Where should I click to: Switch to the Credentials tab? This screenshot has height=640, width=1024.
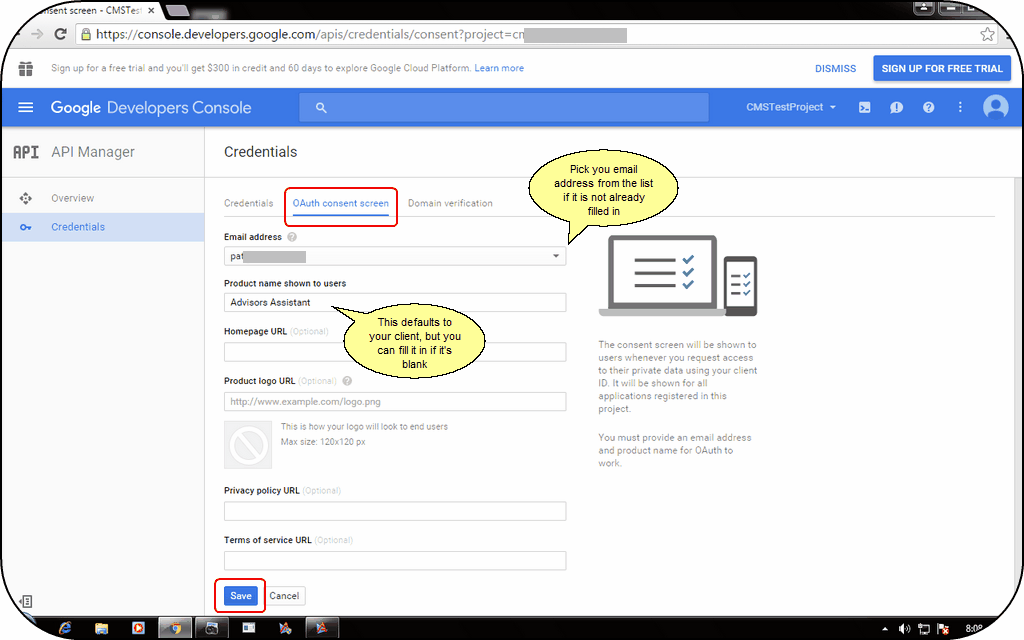click(x=248, y=202)
